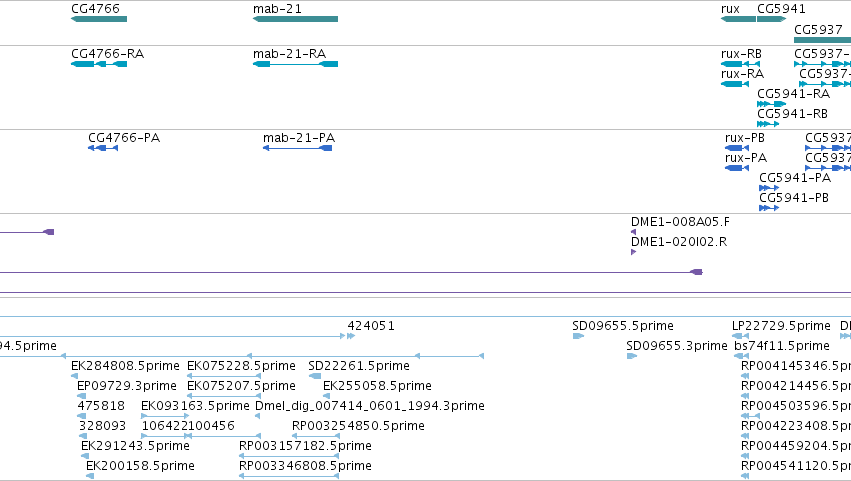Click the rux gene arrow
Image resolution: width=851 pixels, height=481 pixels.
[738, 19]
